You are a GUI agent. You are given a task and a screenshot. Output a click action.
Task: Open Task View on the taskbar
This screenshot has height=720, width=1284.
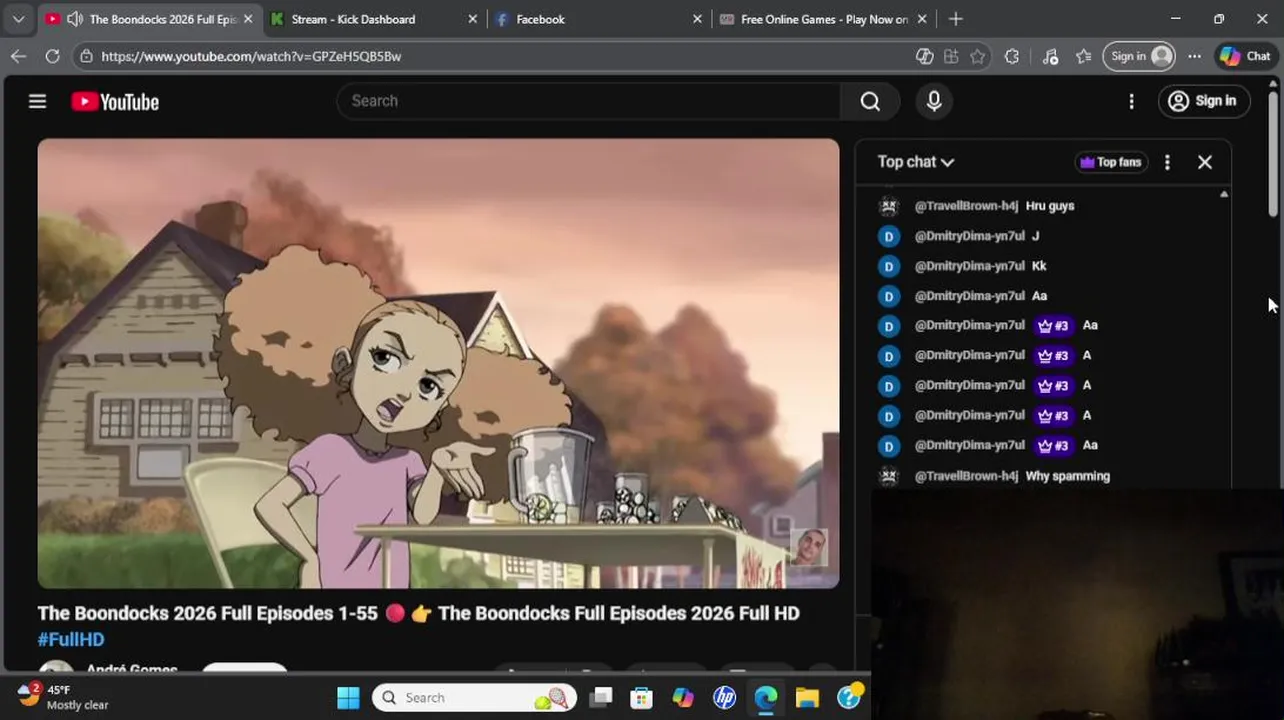click(601, 698)
